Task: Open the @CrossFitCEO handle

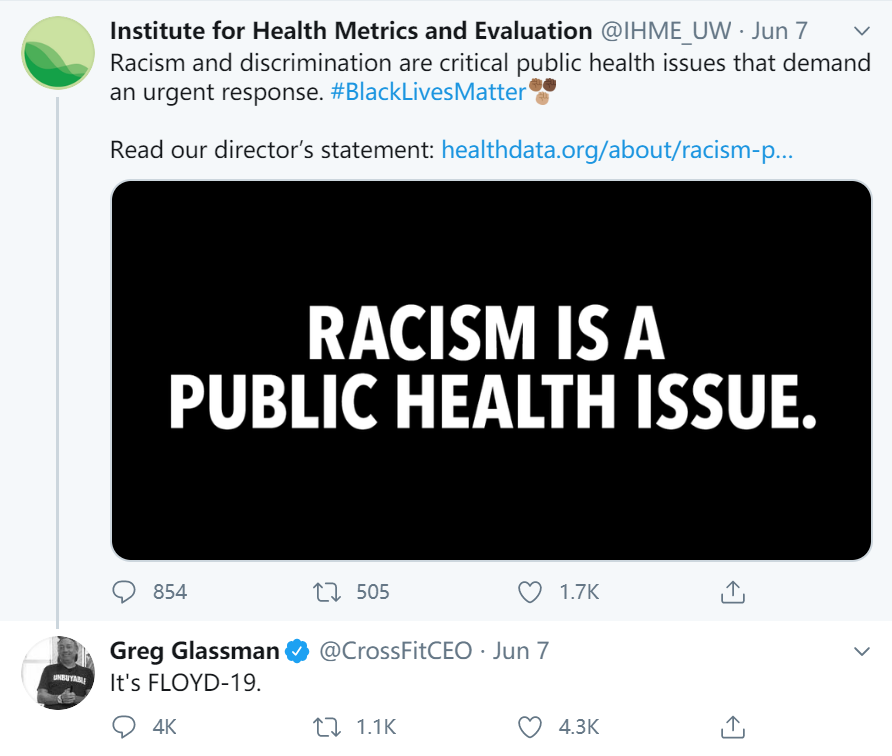Action: pyautogui.click(x=394, y=651)
